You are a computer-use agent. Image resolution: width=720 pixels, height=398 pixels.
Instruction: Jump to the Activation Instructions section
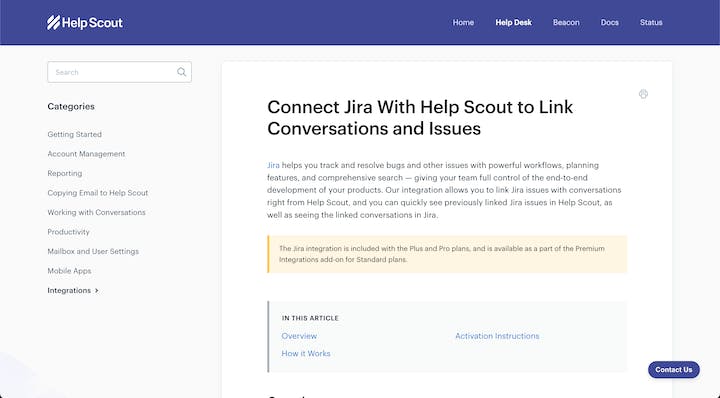tap(497, 336)
